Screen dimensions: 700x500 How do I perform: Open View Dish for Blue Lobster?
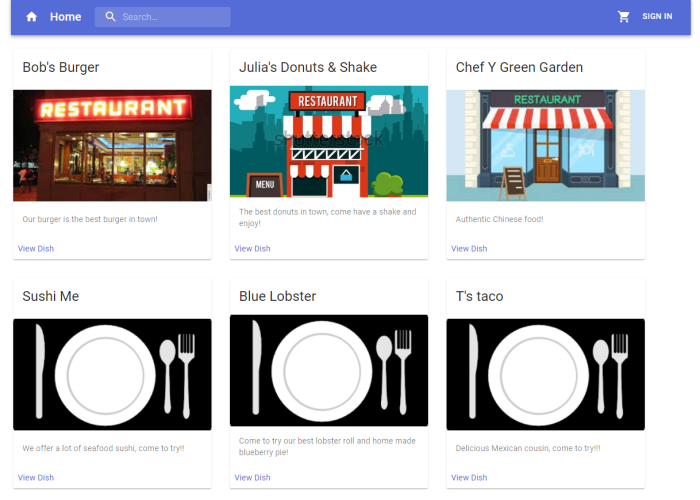[x=252, y=478]
